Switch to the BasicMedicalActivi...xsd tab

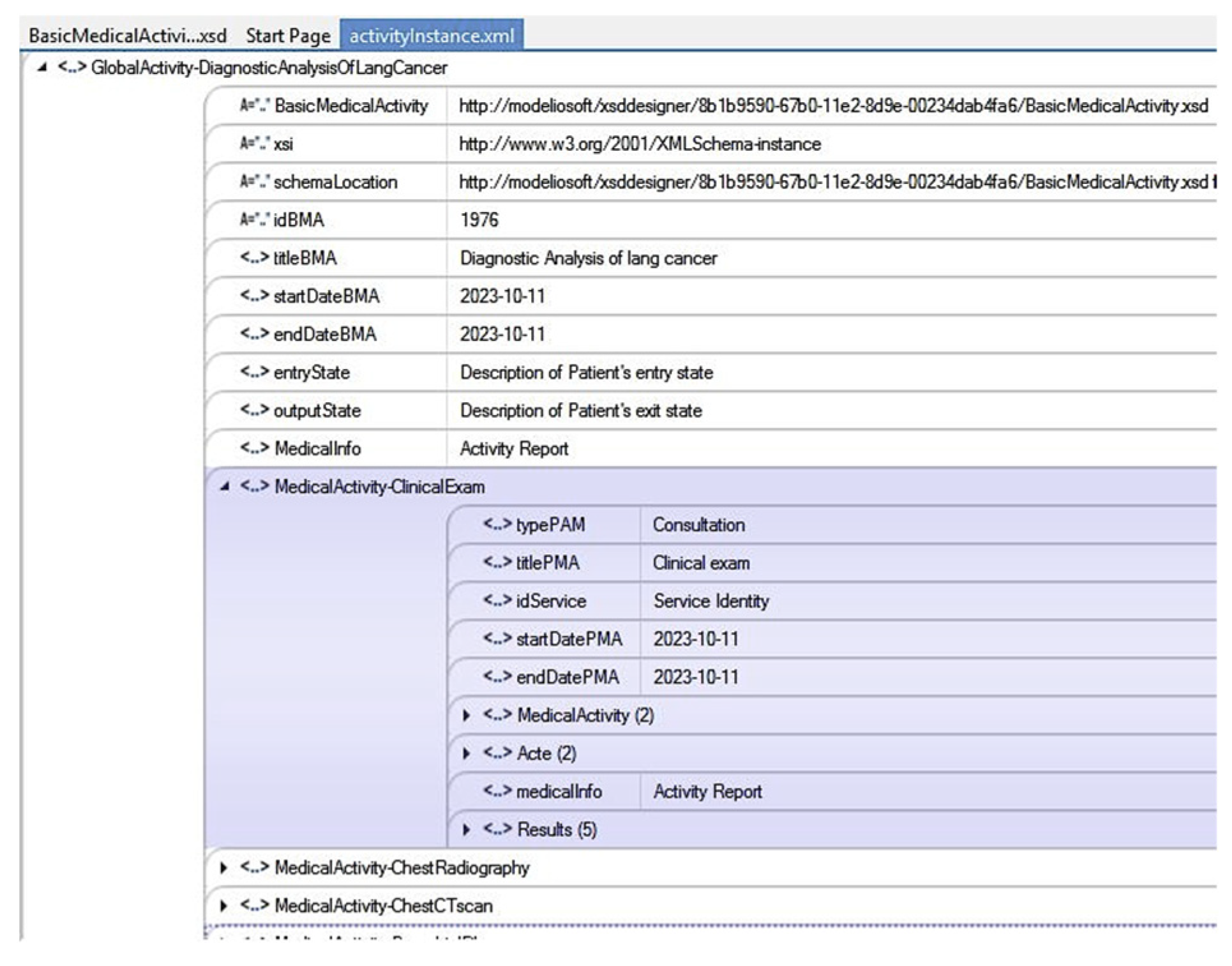pyautogui.click(x=127, y=35)
